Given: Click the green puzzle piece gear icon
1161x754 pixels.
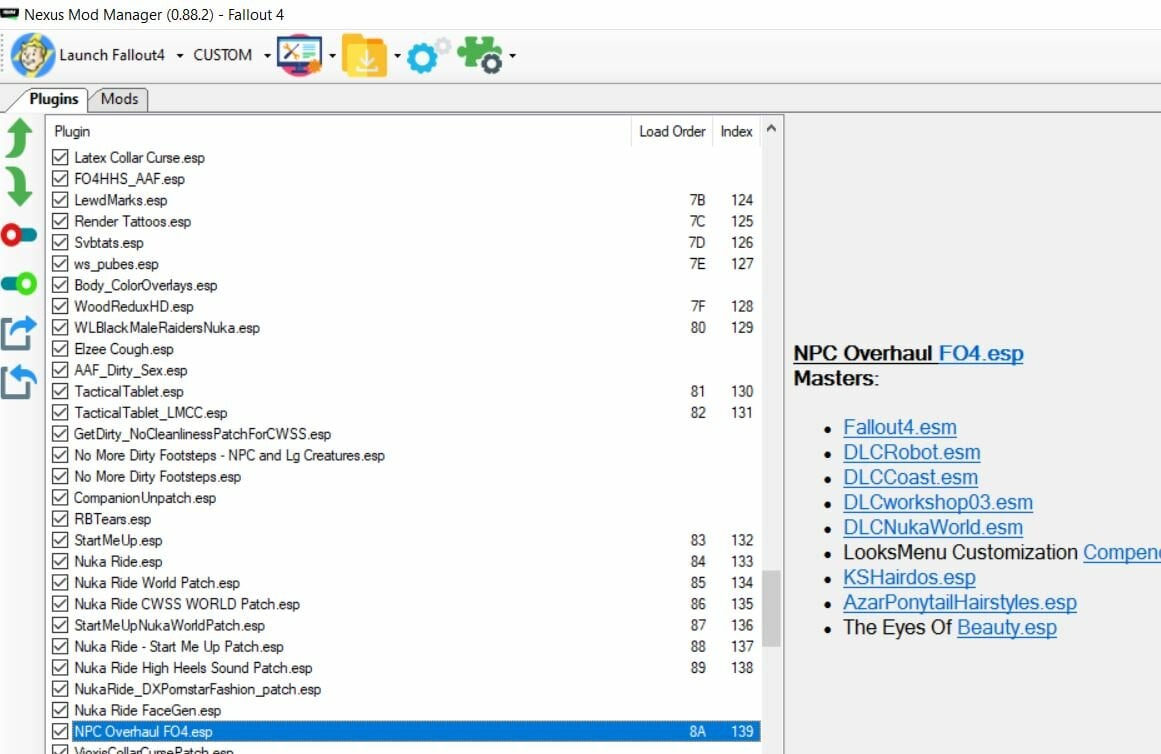Looking at the screenshot, I should tap(480, 56).
